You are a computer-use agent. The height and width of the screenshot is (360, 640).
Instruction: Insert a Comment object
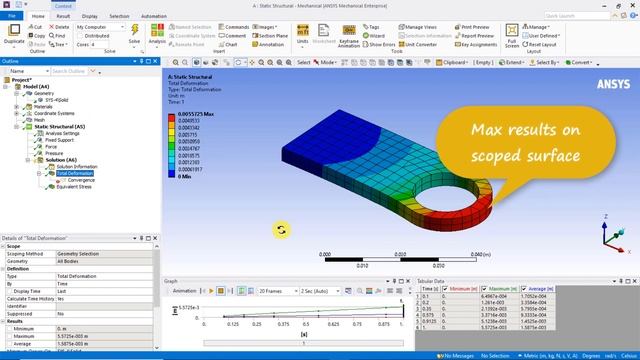232,36
